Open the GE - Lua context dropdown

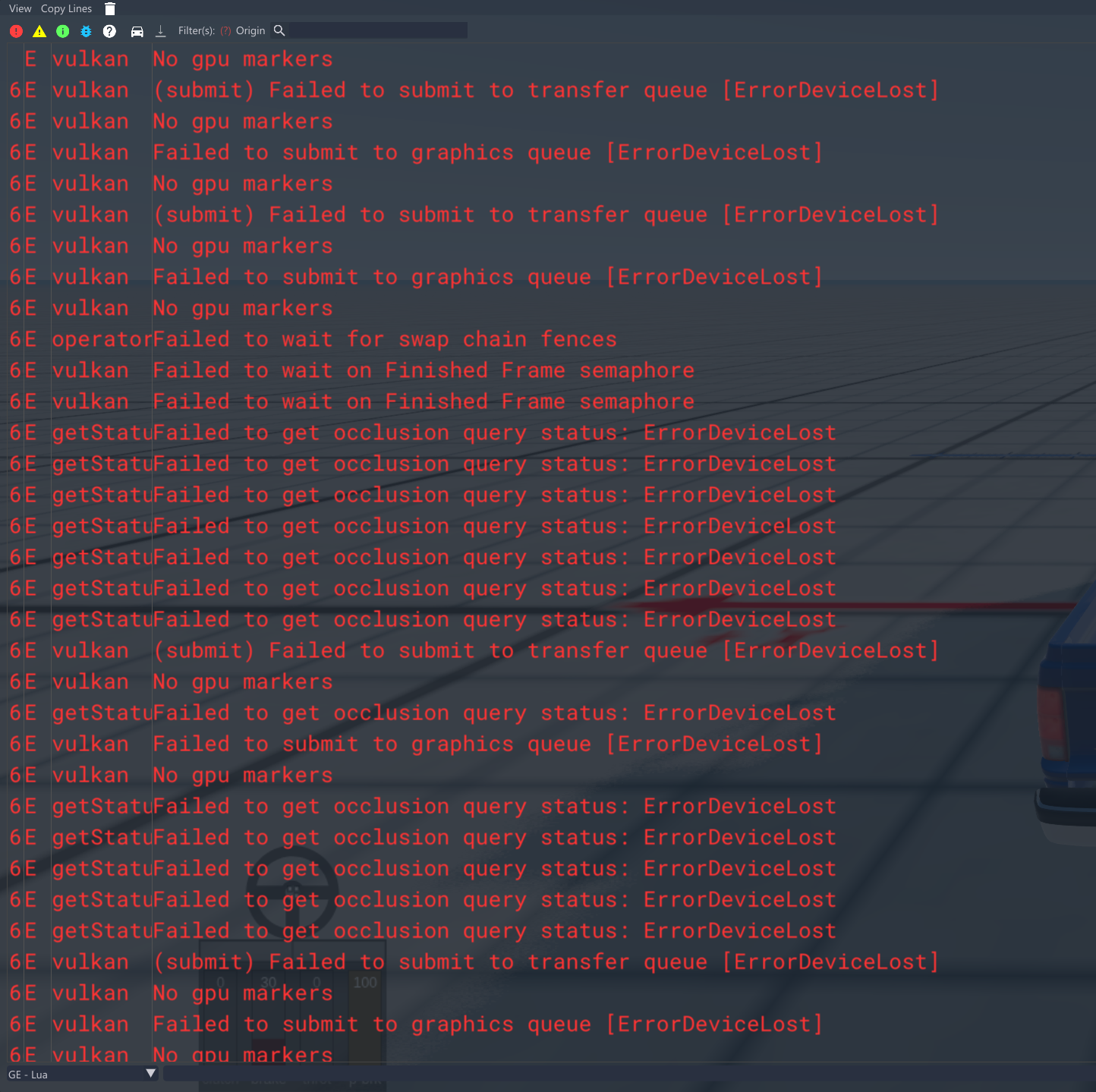[x=82, y=1074]
